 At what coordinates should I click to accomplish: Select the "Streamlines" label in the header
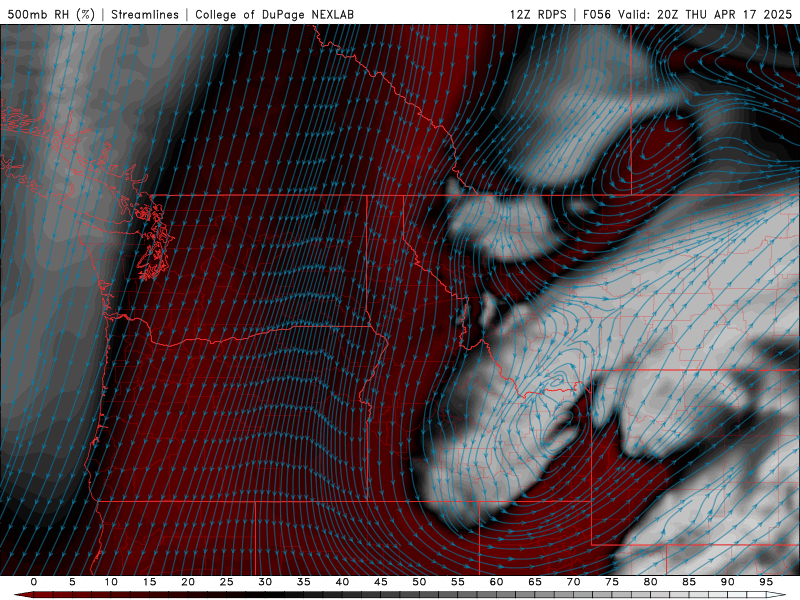tap(145, 14)
